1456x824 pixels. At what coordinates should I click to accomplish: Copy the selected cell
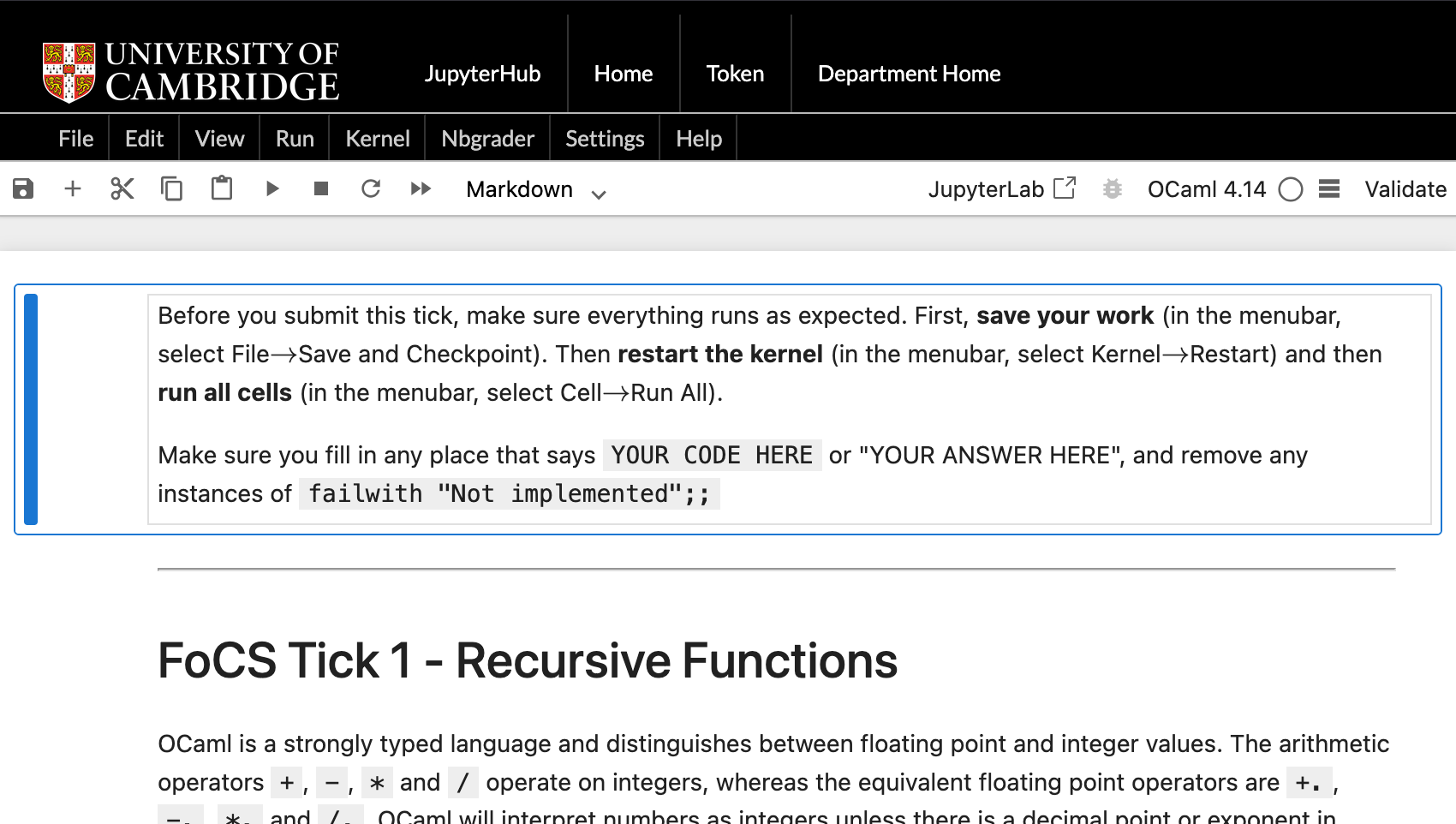[172, 188]
